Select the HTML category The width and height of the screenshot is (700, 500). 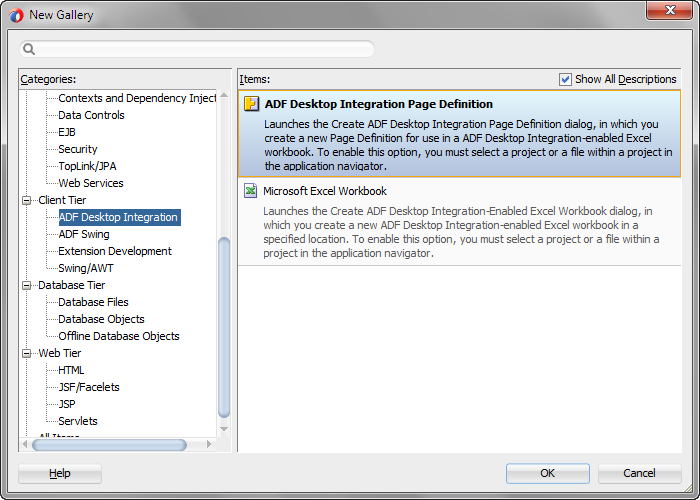tap(71, 370)
